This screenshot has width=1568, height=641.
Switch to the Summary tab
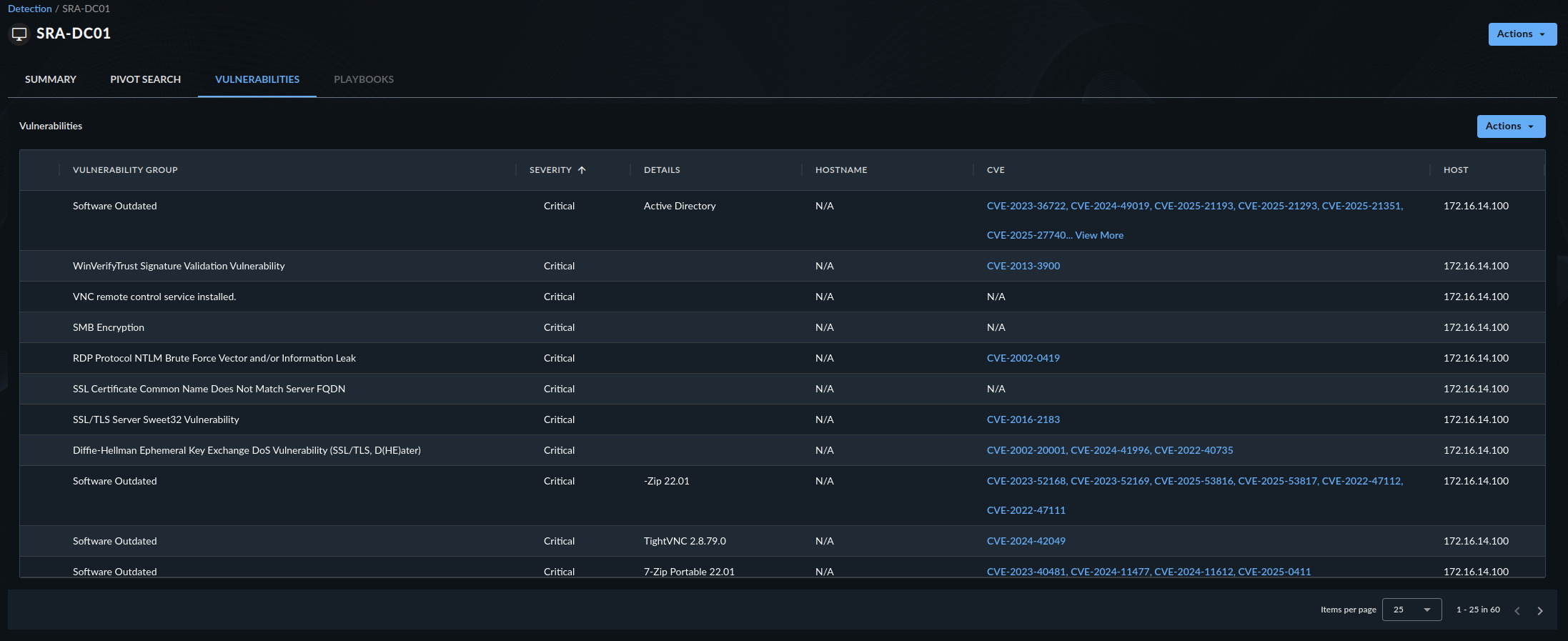pyautogui.click(x=50, y=79)
